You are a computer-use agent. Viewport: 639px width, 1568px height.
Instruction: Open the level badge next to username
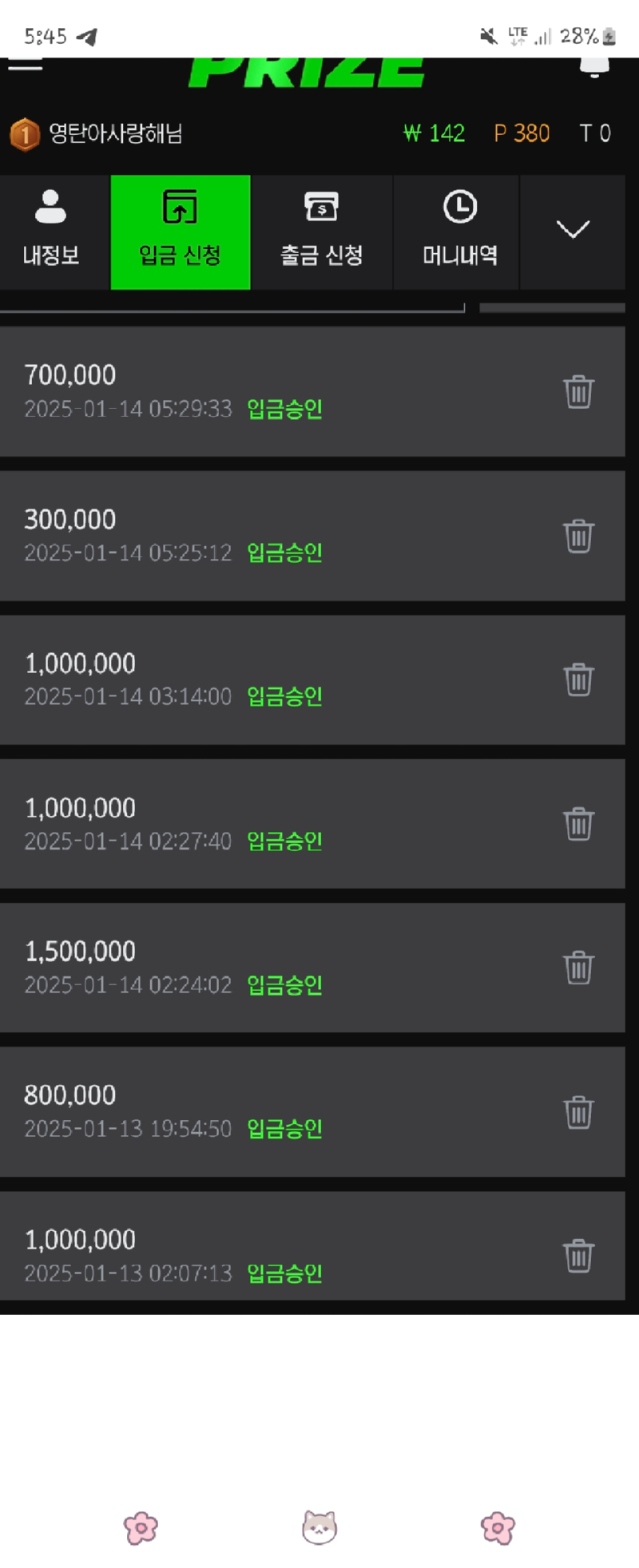pos(25,134)
